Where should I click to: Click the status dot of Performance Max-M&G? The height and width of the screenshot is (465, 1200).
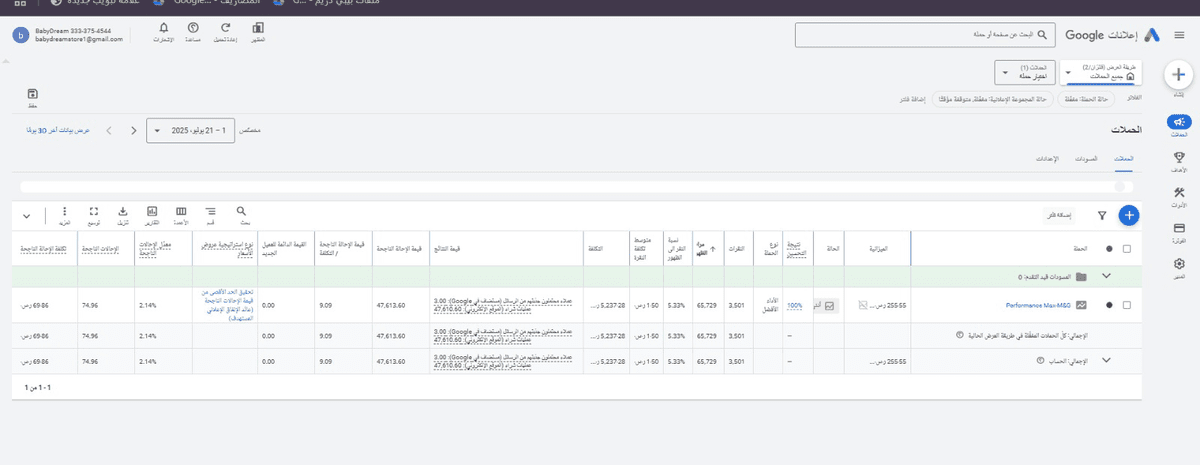pos(1108,304)
